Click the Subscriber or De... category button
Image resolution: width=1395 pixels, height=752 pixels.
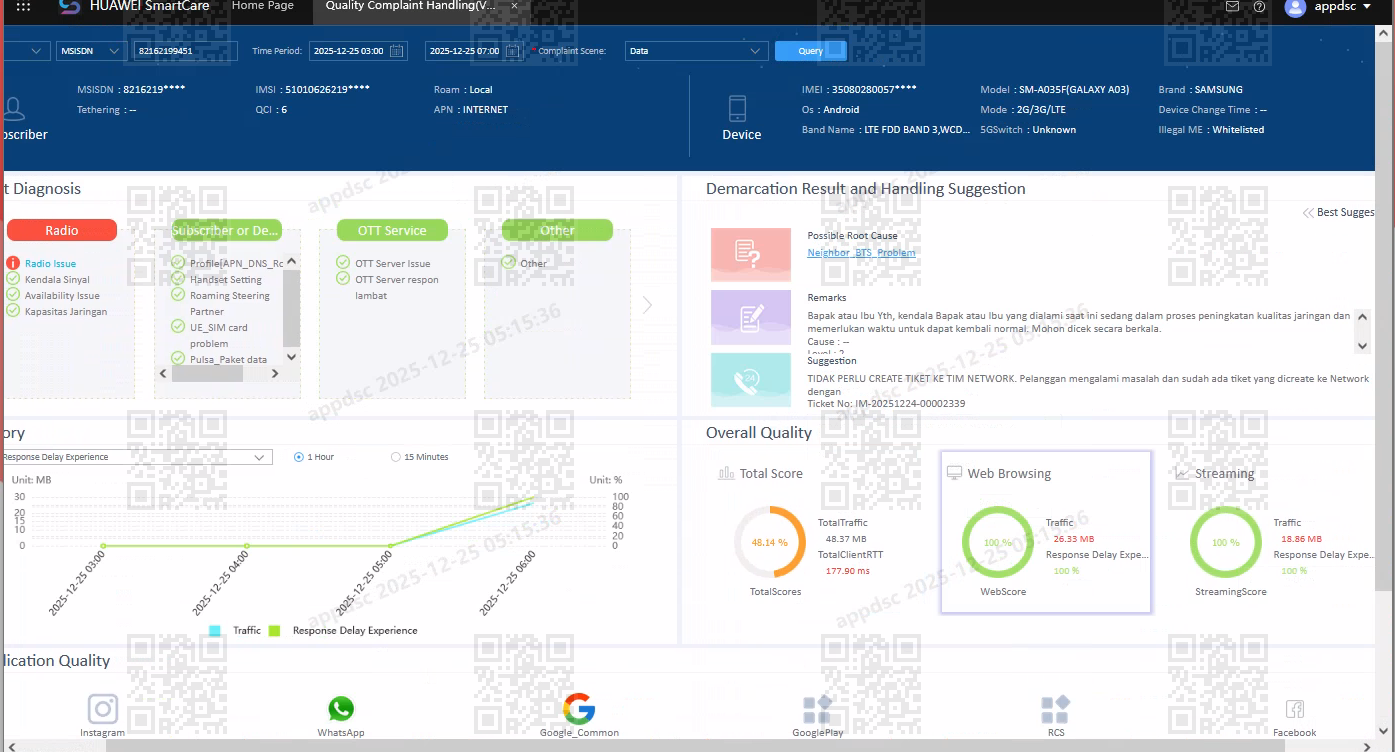[x=227, y=230]
